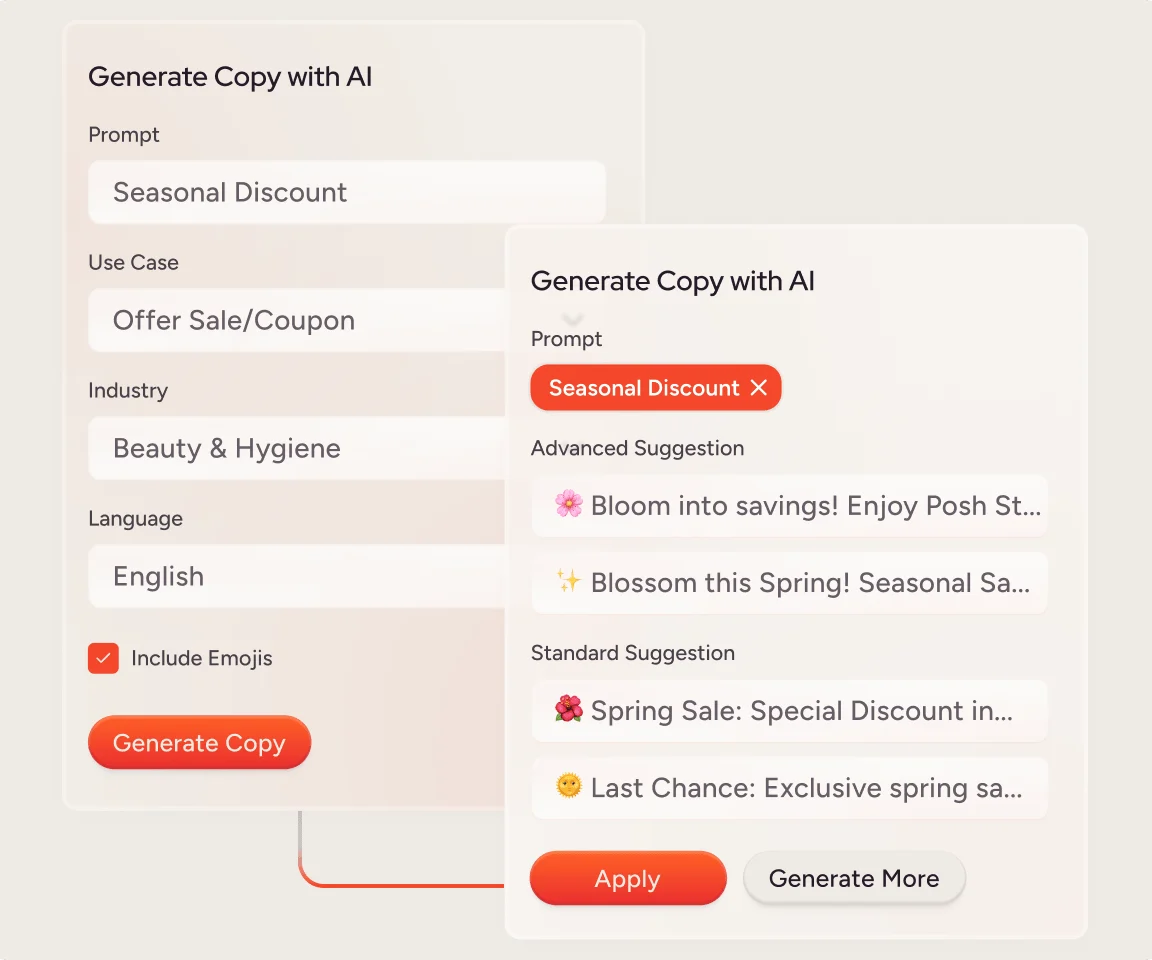Click the orange Seasonal Discount prompt chip

point(644,387)
